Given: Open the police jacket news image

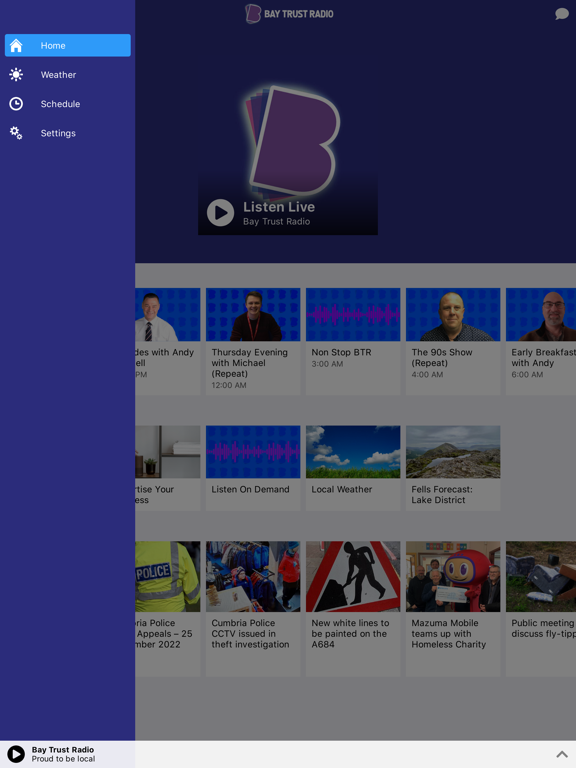Looking at the screenshot, I should coord(168,576).
